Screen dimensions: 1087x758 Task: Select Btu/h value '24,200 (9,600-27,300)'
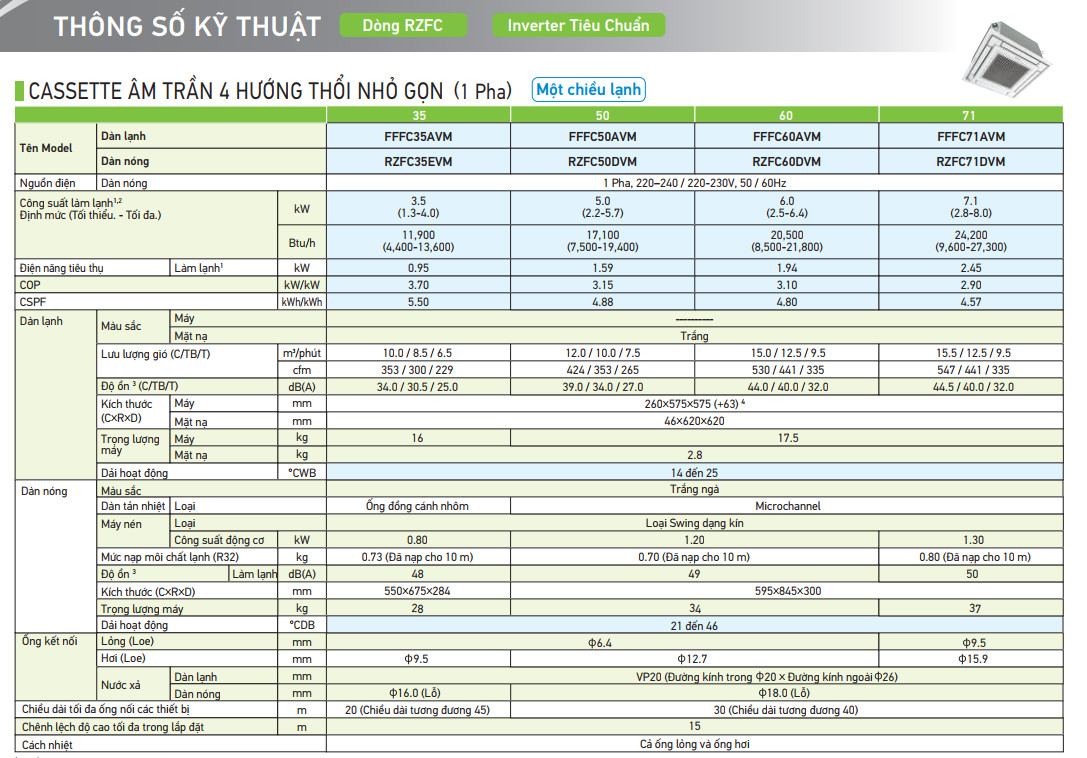(x=971, y=241)
